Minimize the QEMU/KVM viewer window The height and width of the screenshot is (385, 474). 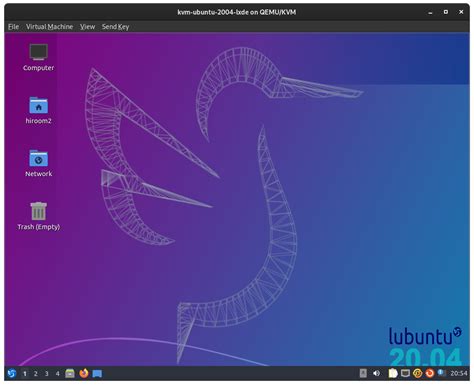click(430, 12)
